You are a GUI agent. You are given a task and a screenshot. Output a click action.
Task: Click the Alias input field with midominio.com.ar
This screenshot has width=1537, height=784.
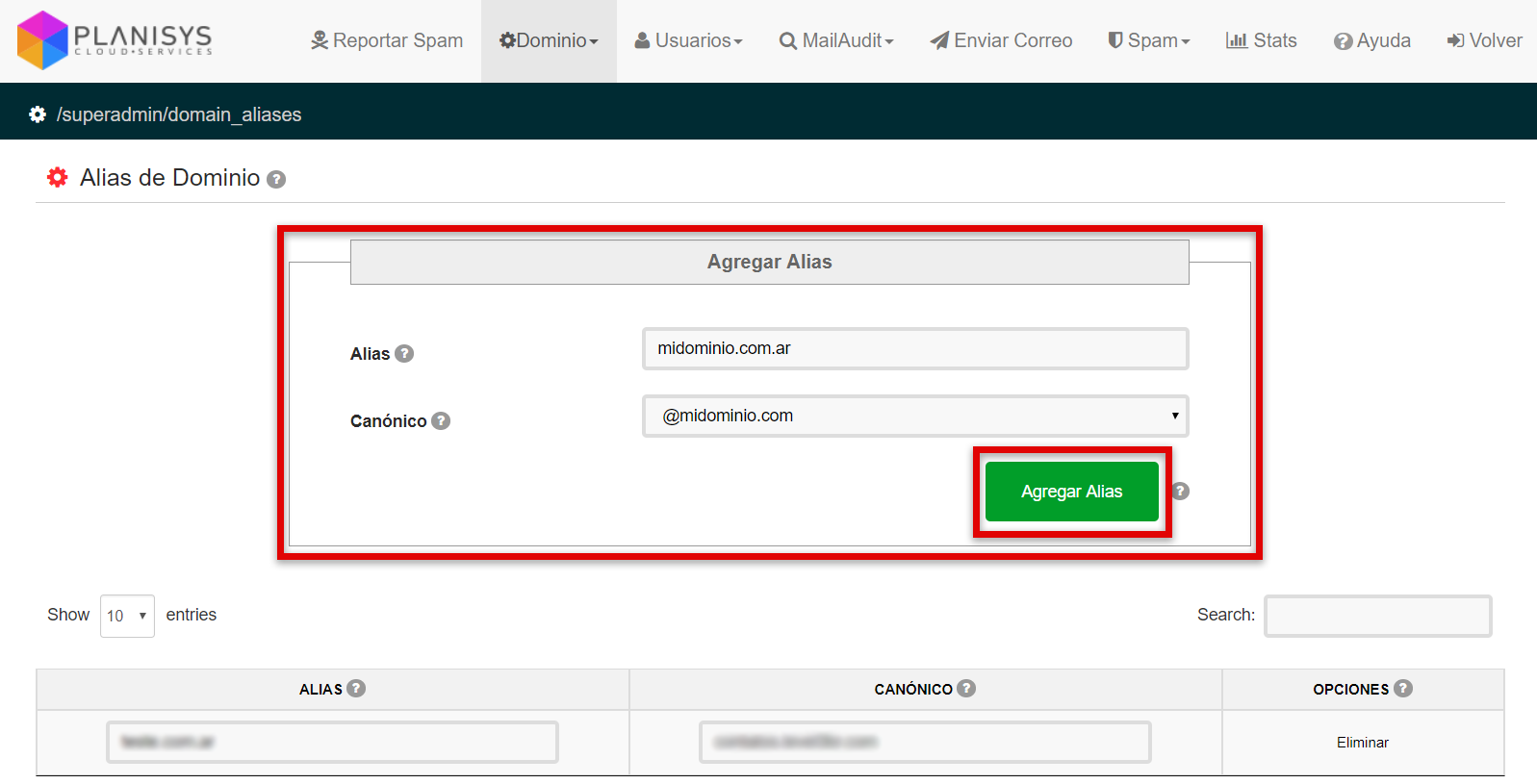(x=915, y=348)
